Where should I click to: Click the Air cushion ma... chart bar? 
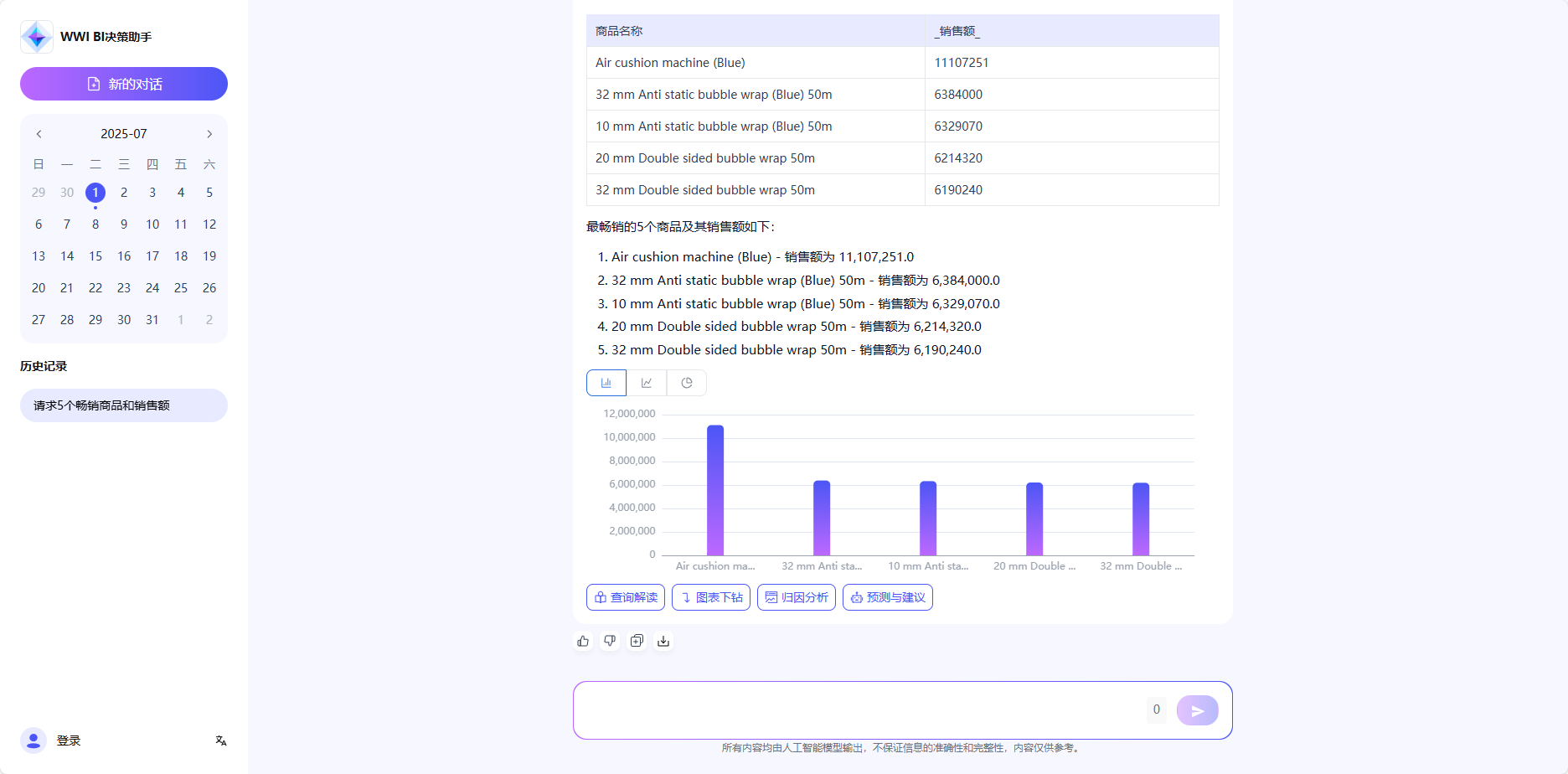tap(715, 491)
